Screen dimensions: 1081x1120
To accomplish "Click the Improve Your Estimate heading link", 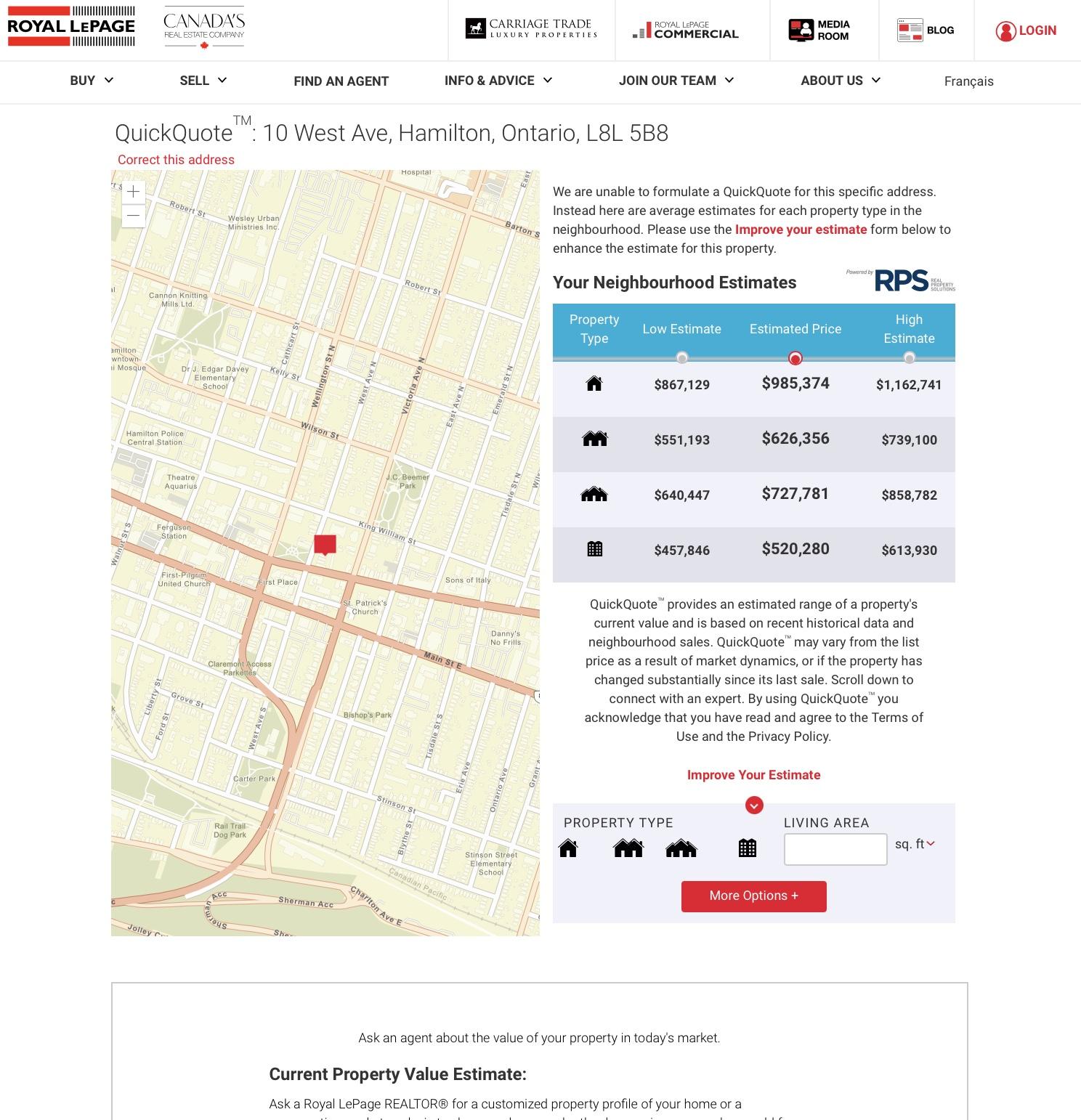I will click(x=754, y=775).
